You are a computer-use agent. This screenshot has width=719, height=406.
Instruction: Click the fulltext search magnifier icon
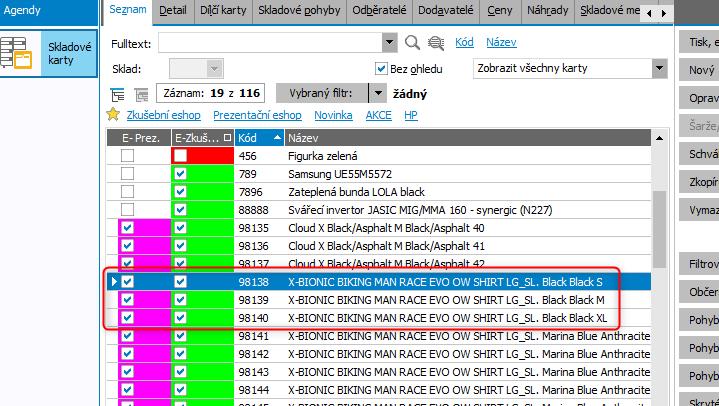point(412,43)
